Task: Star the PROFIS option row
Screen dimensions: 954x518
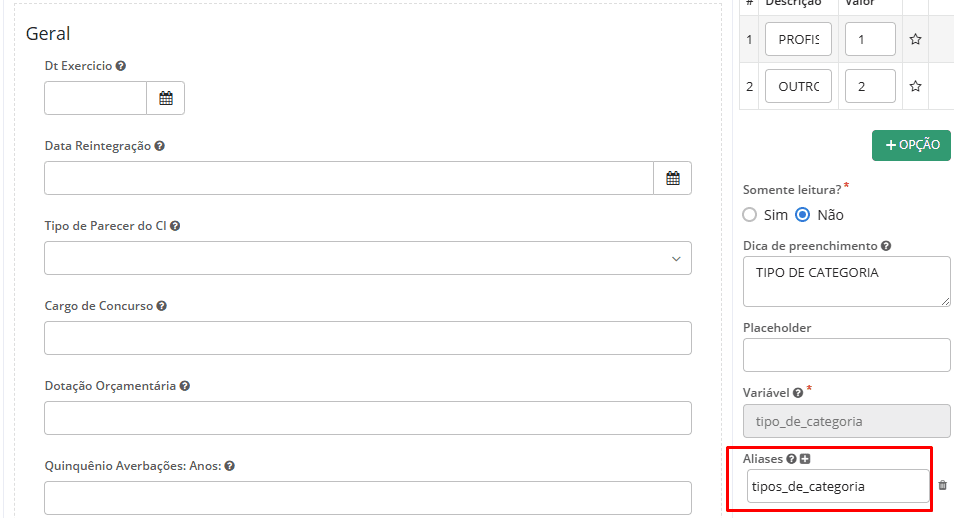Action: (915, 40)
